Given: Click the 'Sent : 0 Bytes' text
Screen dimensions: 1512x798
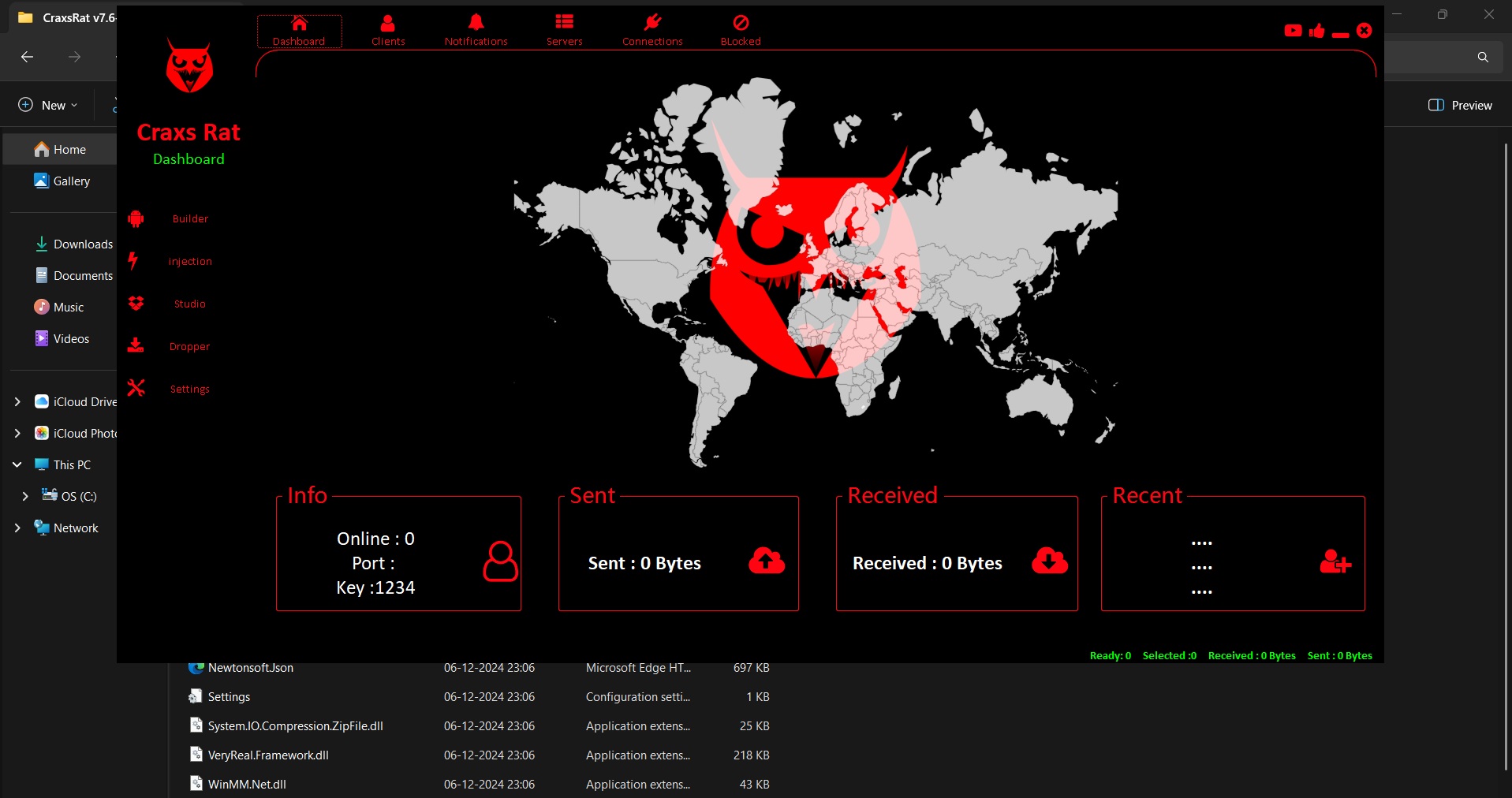Looking at the screenshot, I should (x=644, y=563).
